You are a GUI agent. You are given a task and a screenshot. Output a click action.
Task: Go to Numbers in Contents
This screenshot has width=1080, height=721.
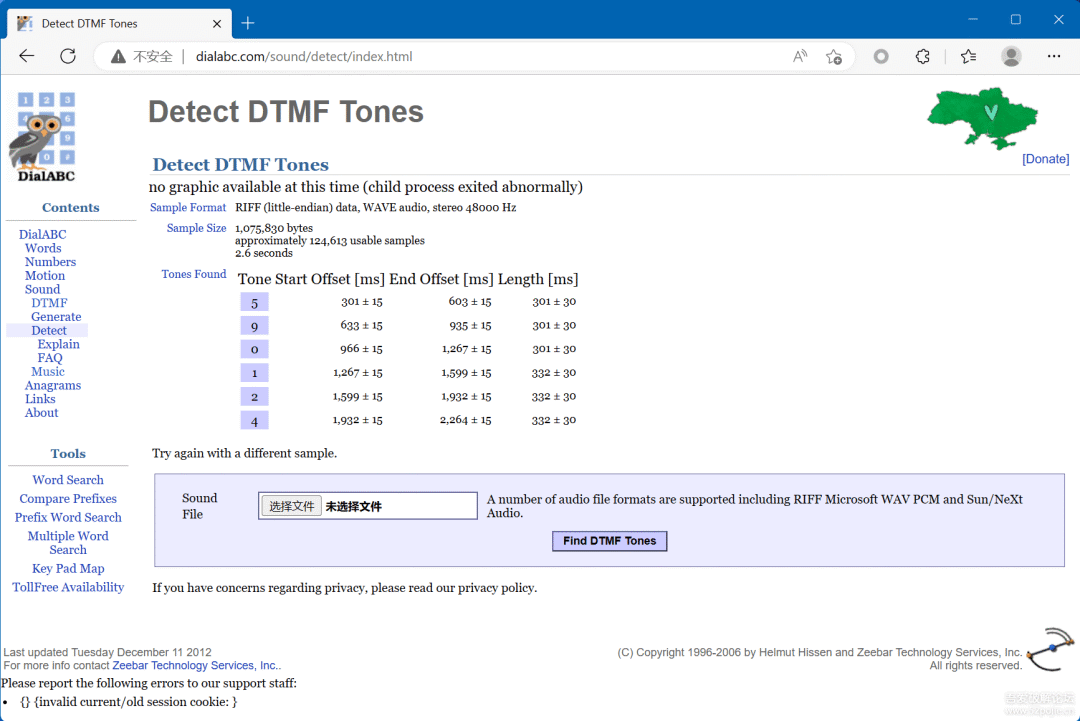coord(50,262)
